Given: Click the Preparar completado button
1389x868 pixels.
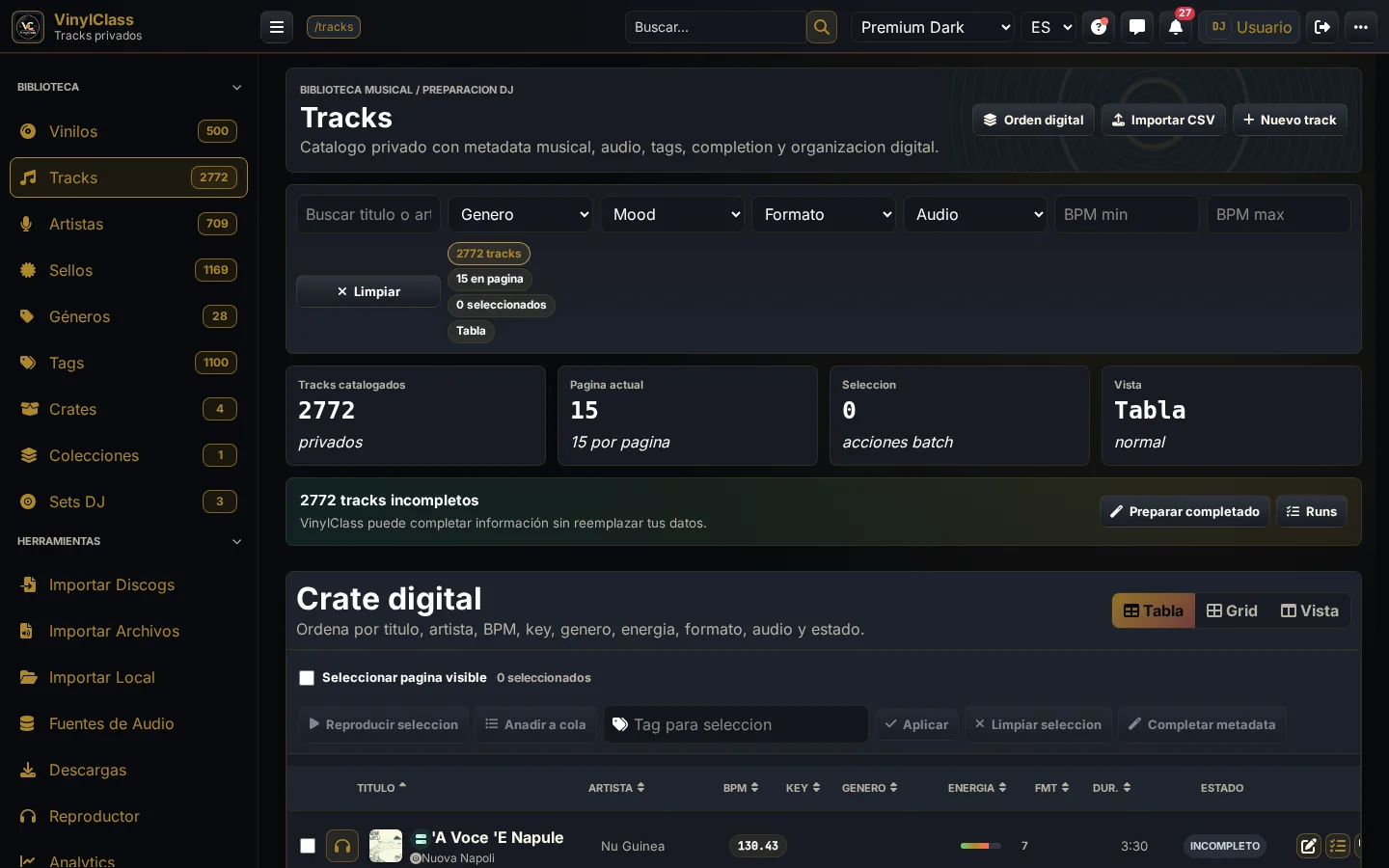Looking at the screenshot, I should tap(1185, 511).
